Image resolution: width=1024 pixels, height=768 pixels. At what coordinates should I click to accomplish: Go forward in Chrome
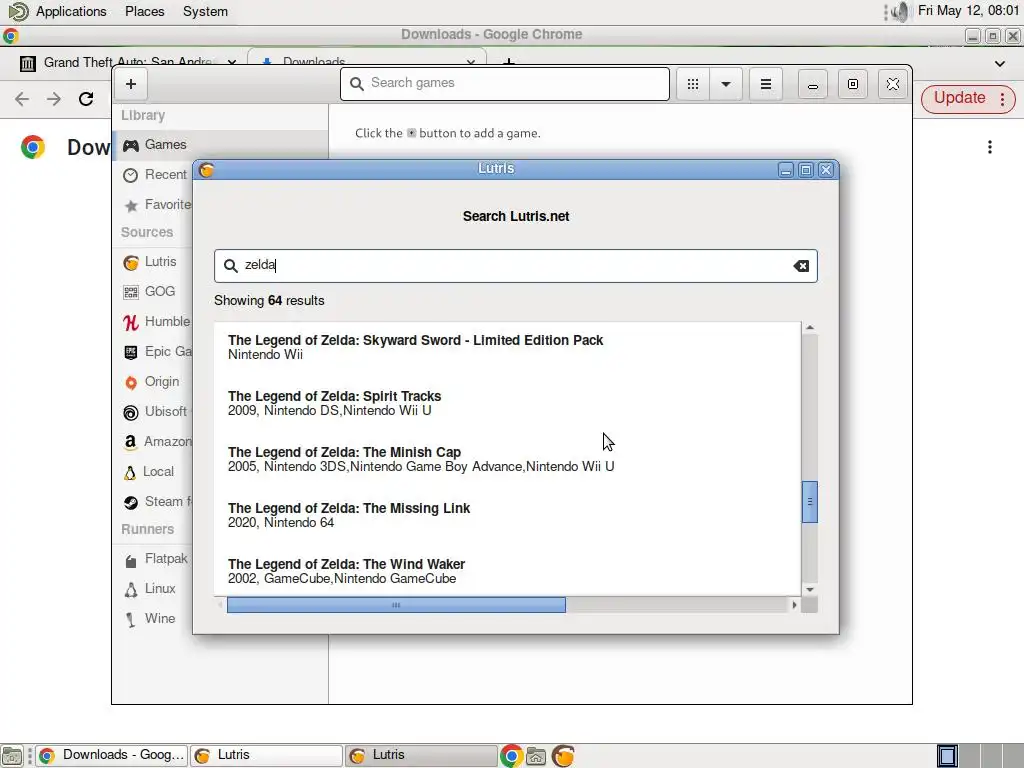(x=54, y=99)
